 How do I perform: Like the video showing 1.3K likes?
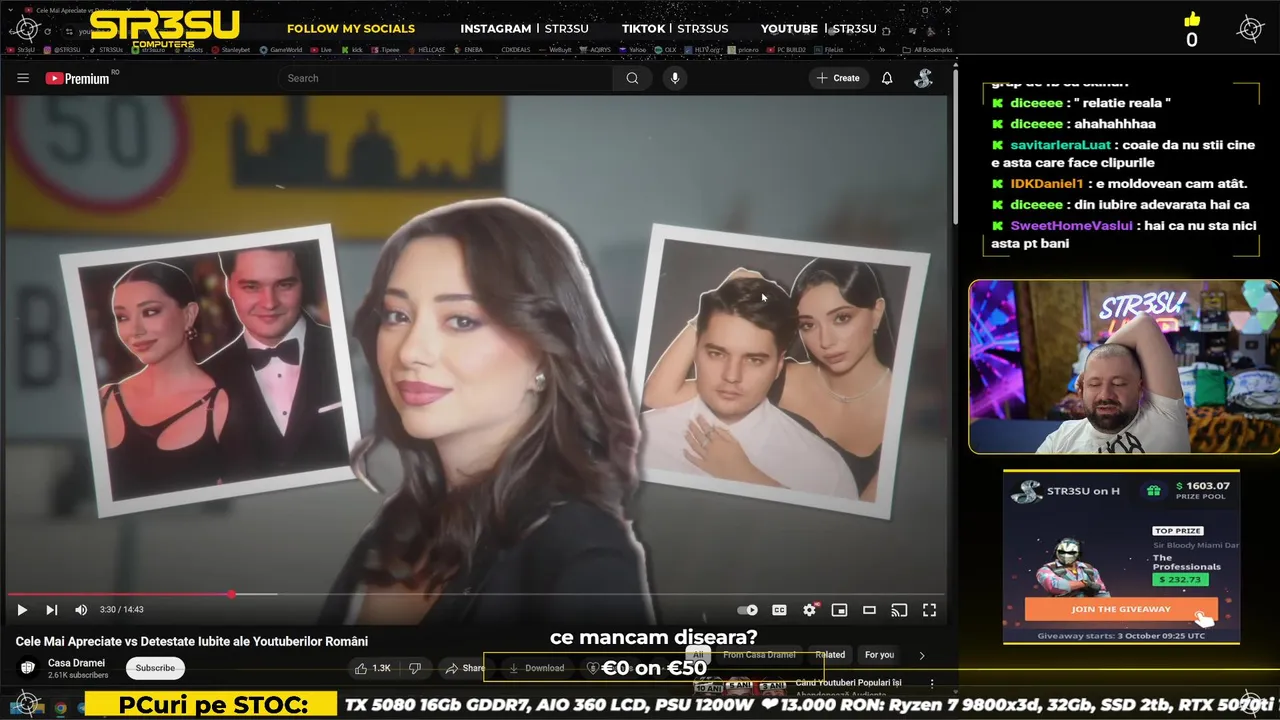point(374,668)
